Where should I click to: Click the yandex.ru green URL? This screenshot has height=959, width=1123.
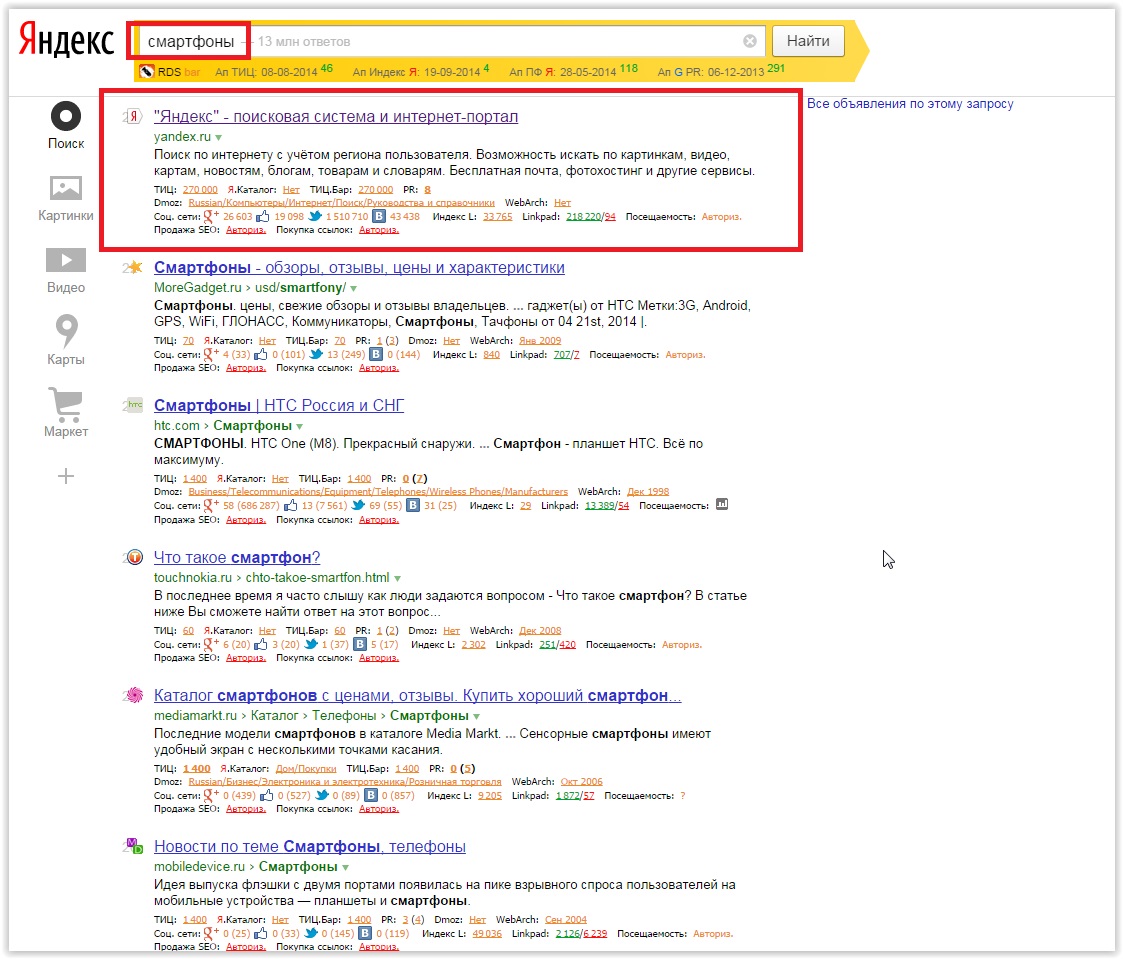[x=182, y=137]
